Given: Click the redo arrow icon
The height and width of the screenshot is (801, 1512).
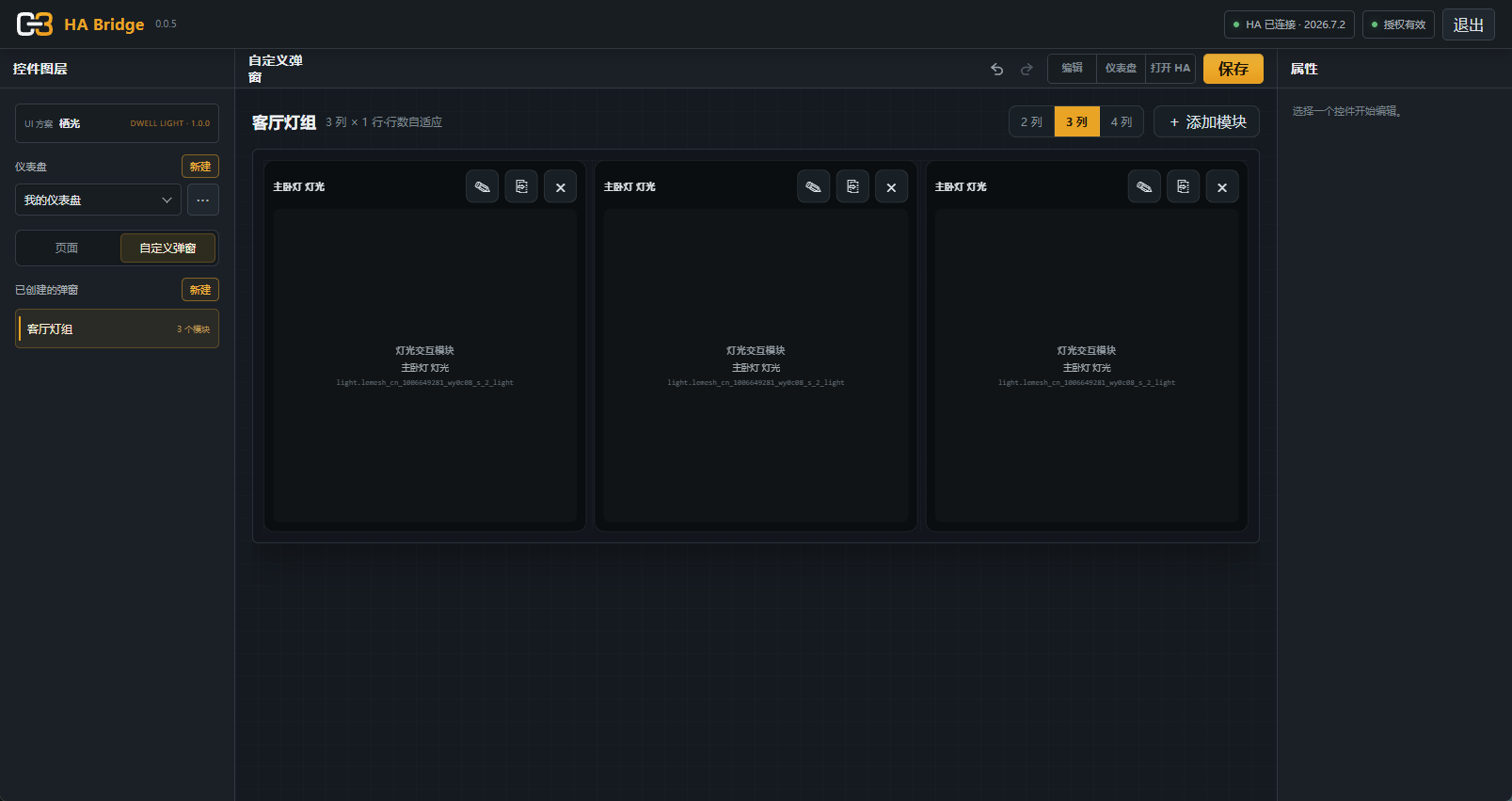Looking at the screenshot, I should point(1027,69).
